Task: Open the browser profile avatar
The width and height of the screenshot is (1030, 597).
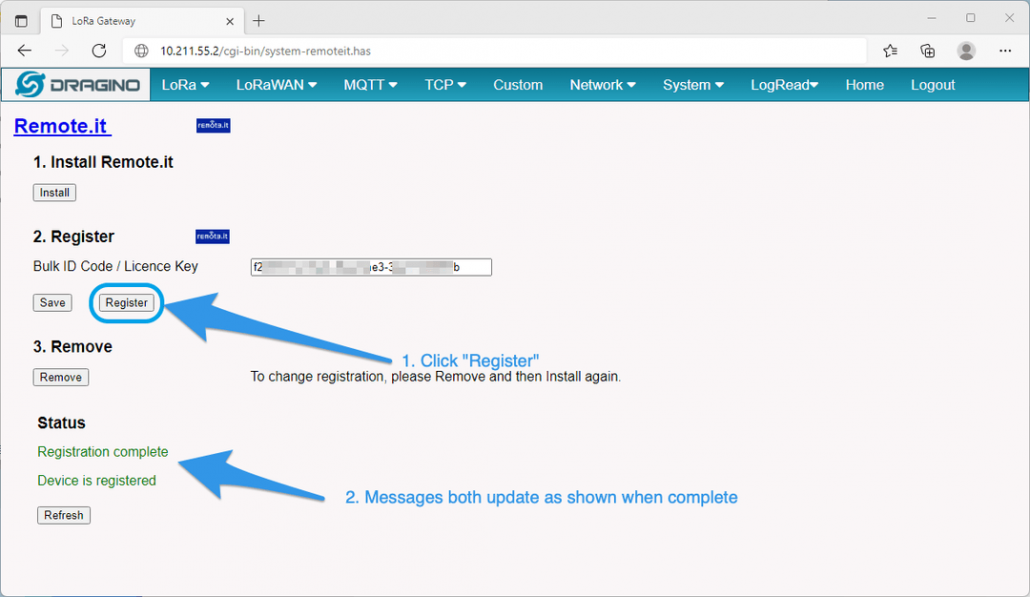Action: point(966,51)
